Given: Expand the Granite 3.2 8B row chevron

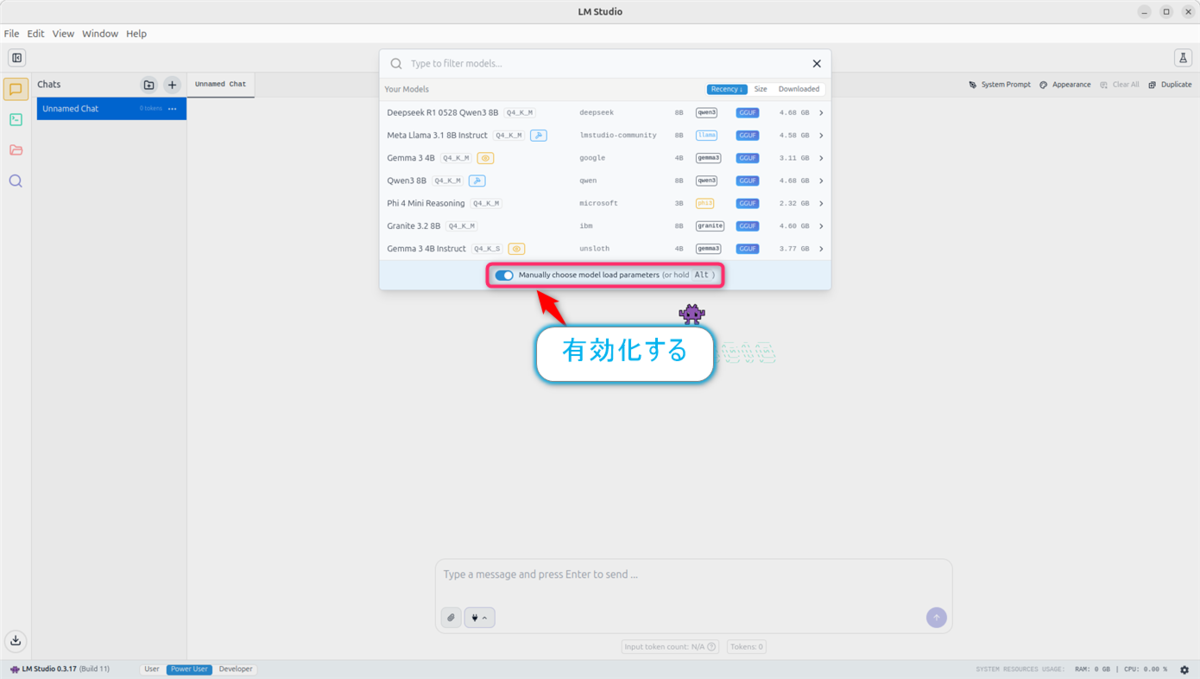Looking at the screenshot, I should pyautogui.click(x=821, y=226).
